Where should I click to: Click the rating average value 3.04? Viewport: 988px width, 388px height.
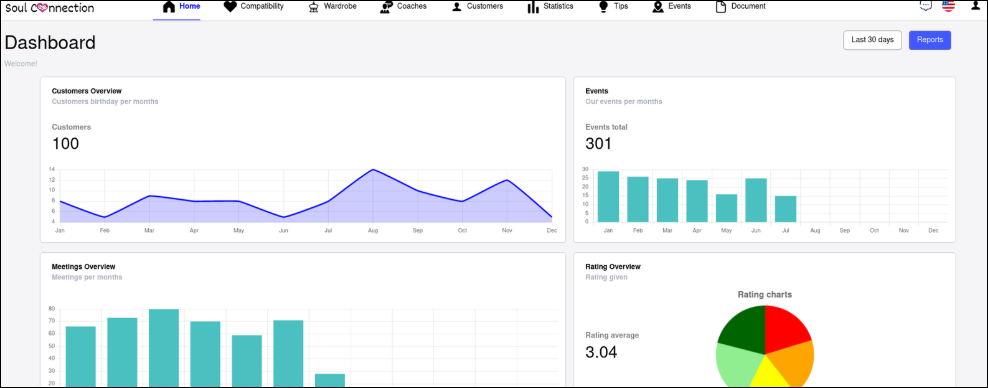pos(601,353)
